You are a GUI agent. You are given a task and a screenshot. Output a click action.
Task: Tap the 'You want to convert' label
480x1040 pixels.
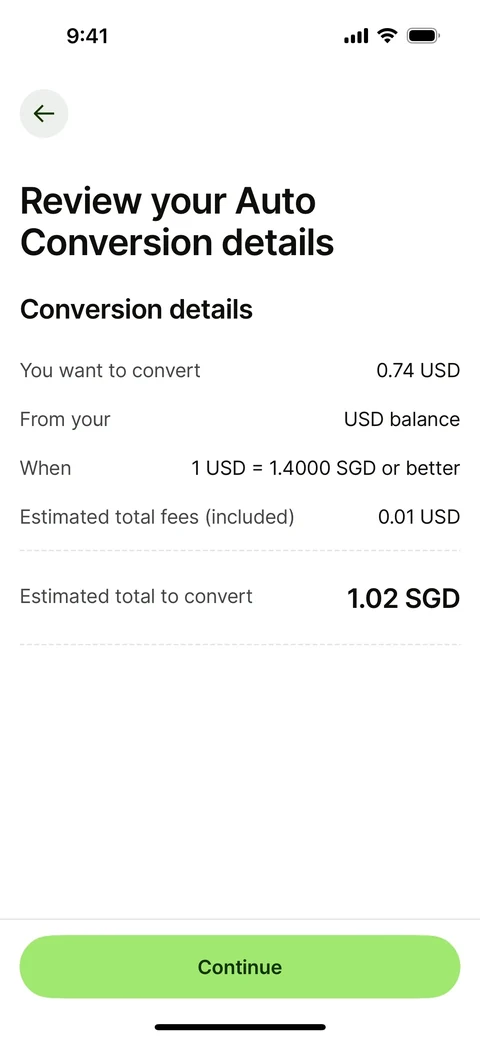point(110,370)
